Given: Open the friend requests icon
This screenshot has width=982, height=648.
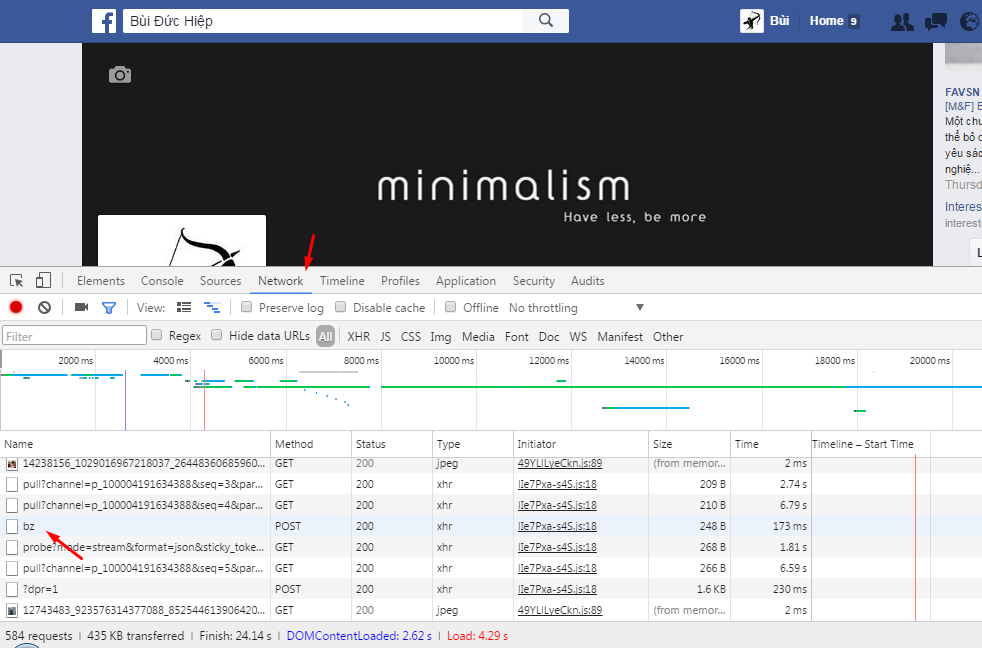Looking at the screenshot, I should point(902,22).
